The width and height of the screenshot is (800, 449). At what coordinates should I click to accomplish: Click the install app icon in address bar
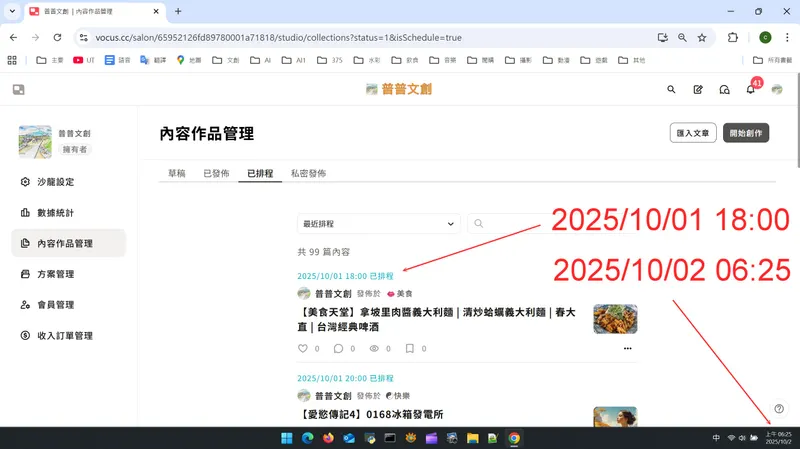662,37
